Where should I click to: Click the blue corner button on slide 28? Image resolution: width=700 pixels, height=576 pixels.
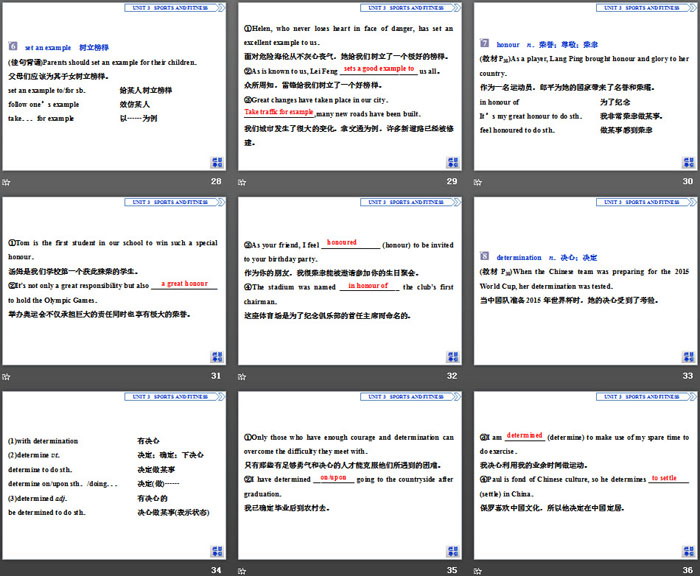tap(217, 162)
